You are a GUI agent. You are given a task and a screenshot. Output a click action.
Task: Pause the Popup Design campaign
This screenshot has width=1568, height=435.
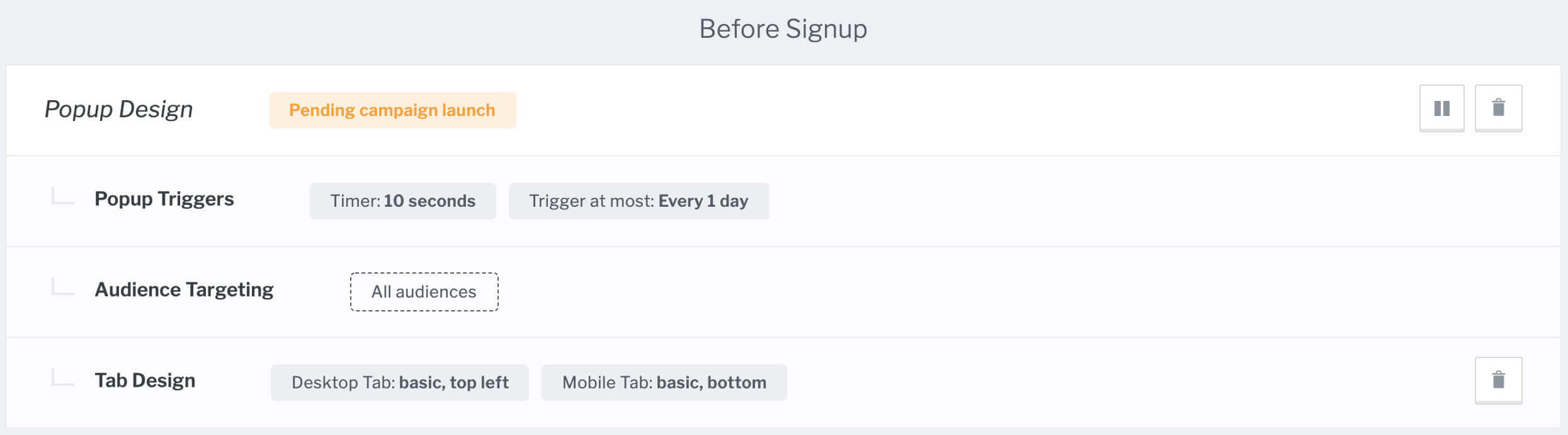[x=1441, y=108]
